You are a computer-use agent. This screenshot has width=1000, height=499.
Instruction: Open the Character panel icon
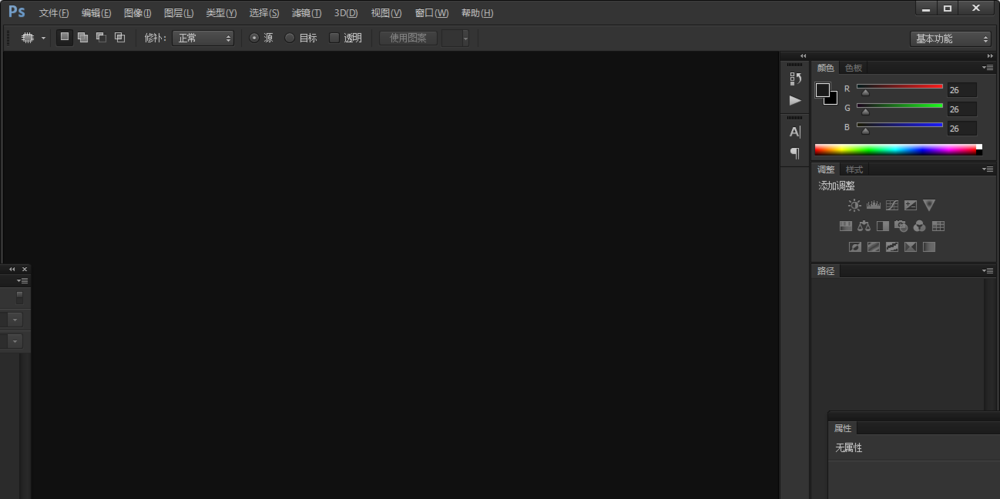point(795,132)
